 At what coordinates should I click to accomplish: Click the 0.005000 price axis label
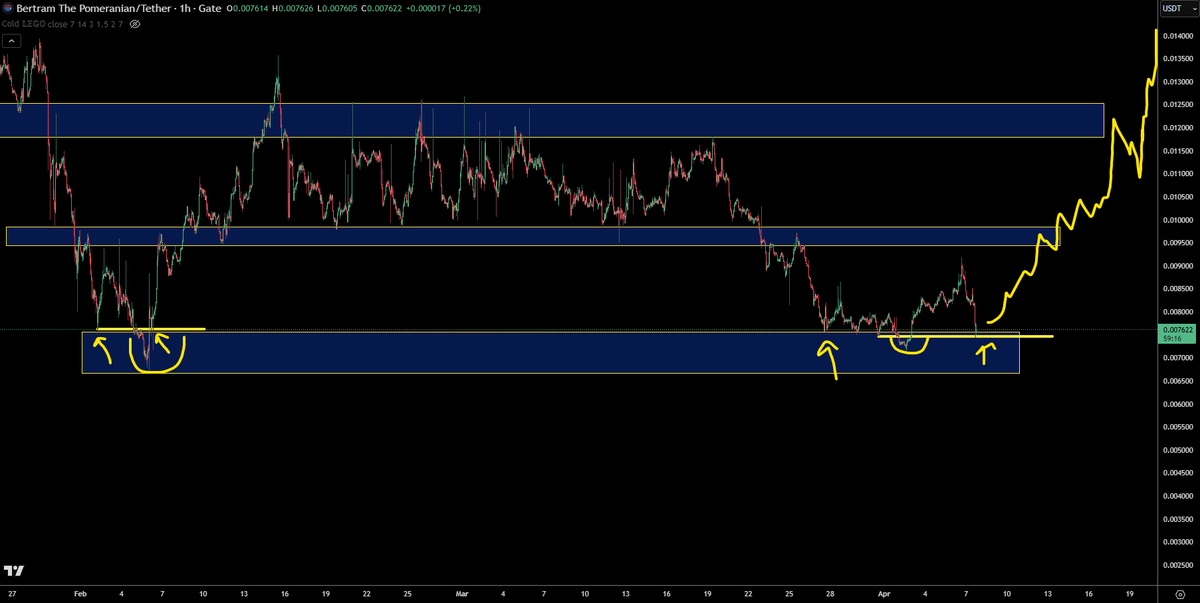1176,450
